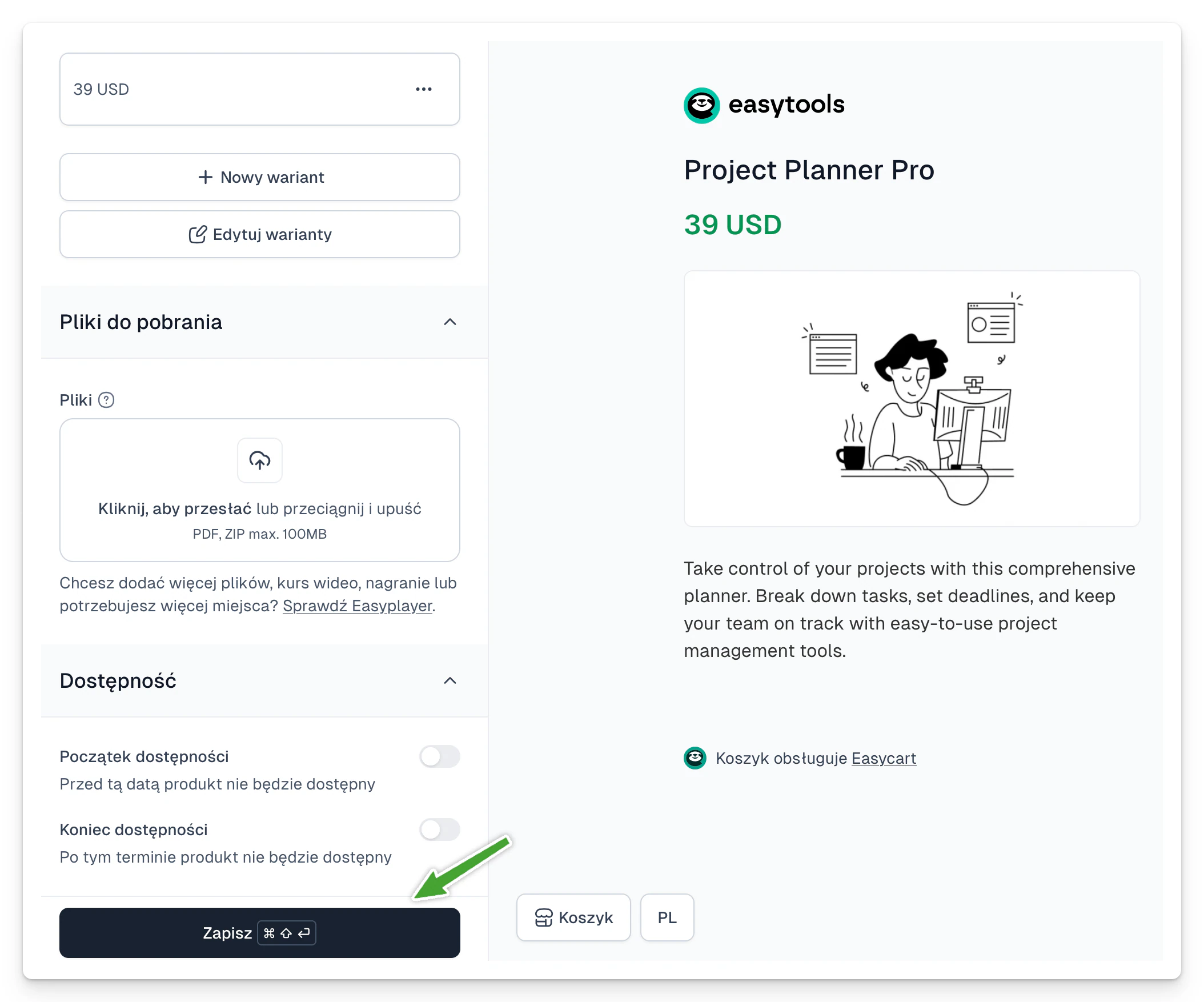1204x1002 pixels.
Task: Click the pencil icon in Edytuj warianty
Action: point(197,235)
